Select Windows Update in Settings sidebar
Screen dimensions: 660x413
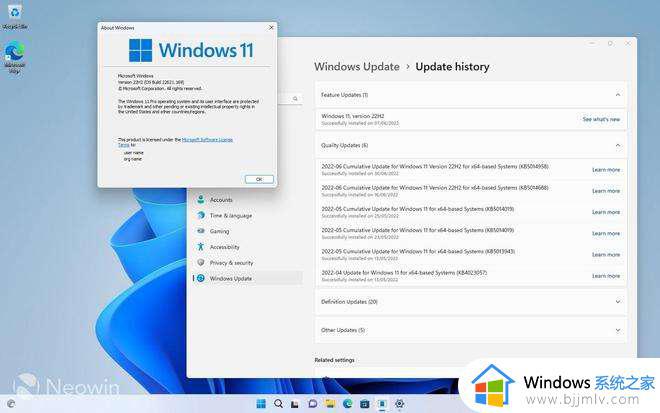tap(248, 278)
